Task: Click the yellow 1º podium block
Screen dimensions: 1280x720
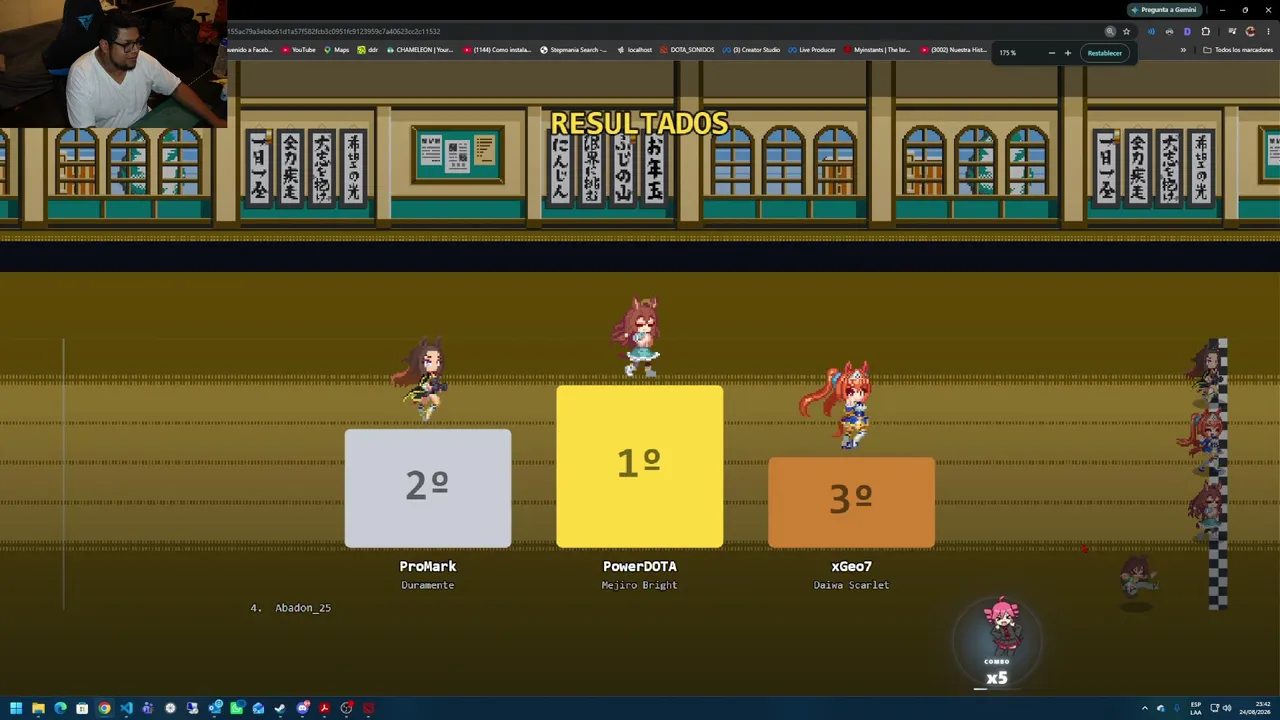Action: (x=640, y=466)
